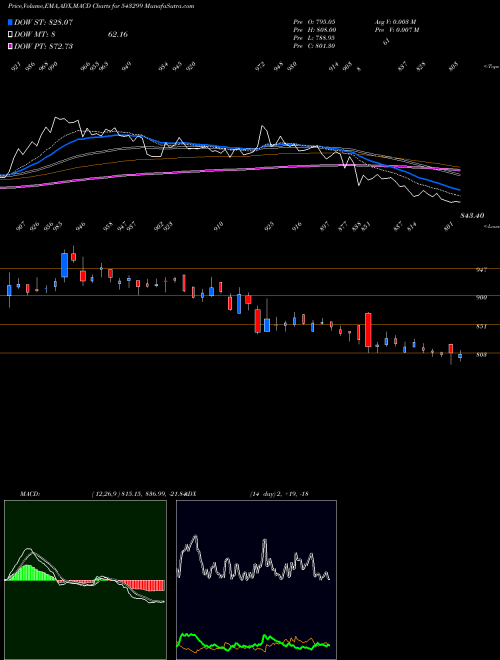Click the red MACD histogram bars
Screen dimensions: 500x660
coord(145,585)
